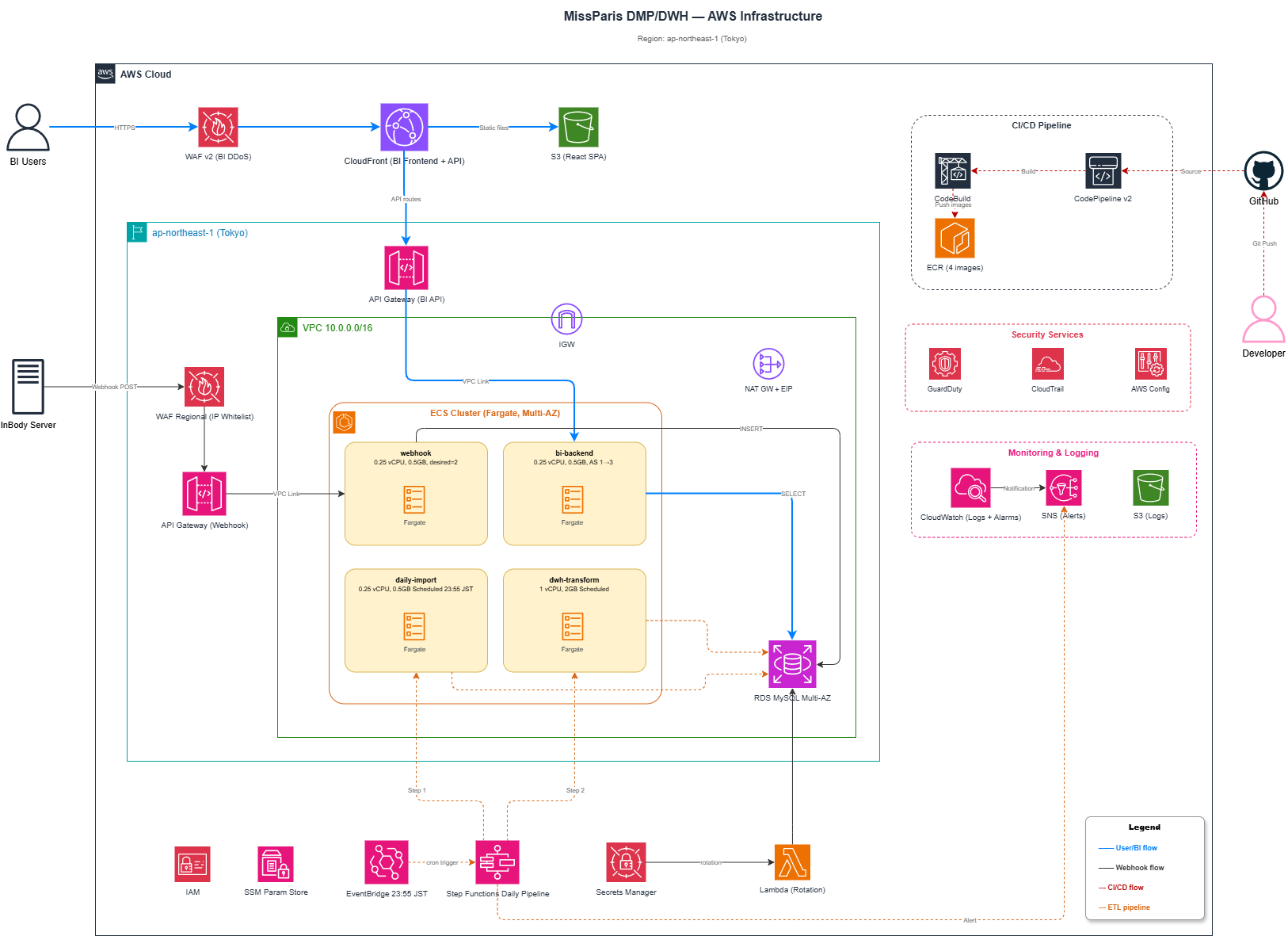
Task: Click the Legend box title
Action: tap(1144, 827)
